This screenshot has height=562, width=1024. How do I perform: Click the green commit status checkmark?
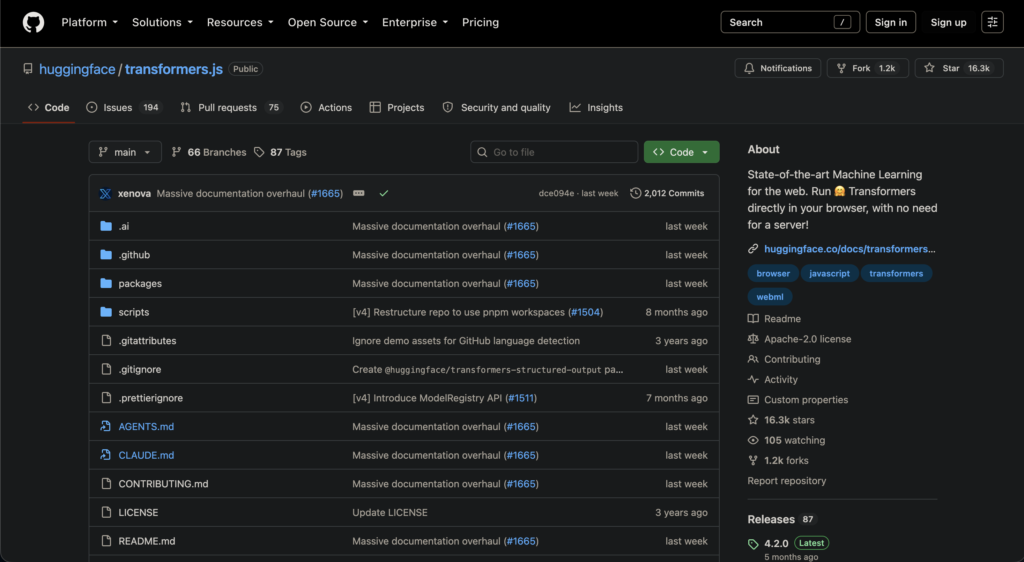click(x=384, y=193)
